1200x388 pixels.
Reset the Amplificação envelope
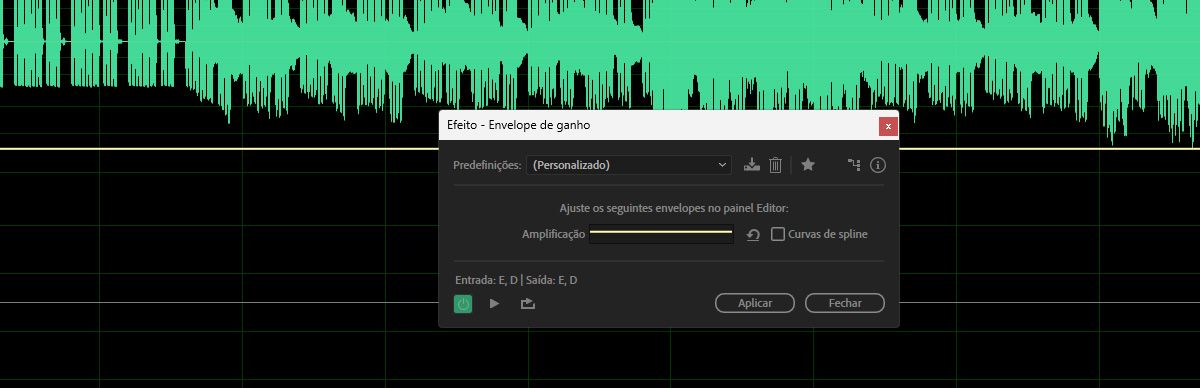click(753, 235)
